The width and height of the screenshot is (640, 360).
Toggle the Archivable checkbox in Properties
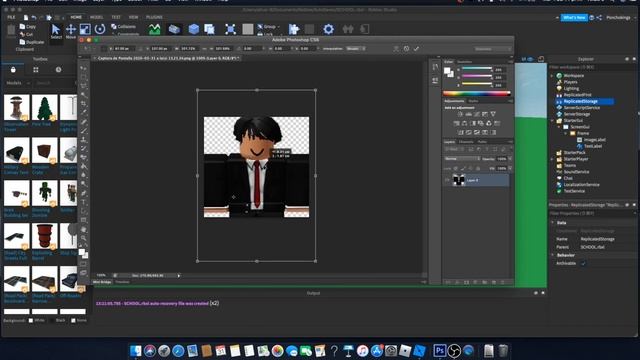point(583,263)
